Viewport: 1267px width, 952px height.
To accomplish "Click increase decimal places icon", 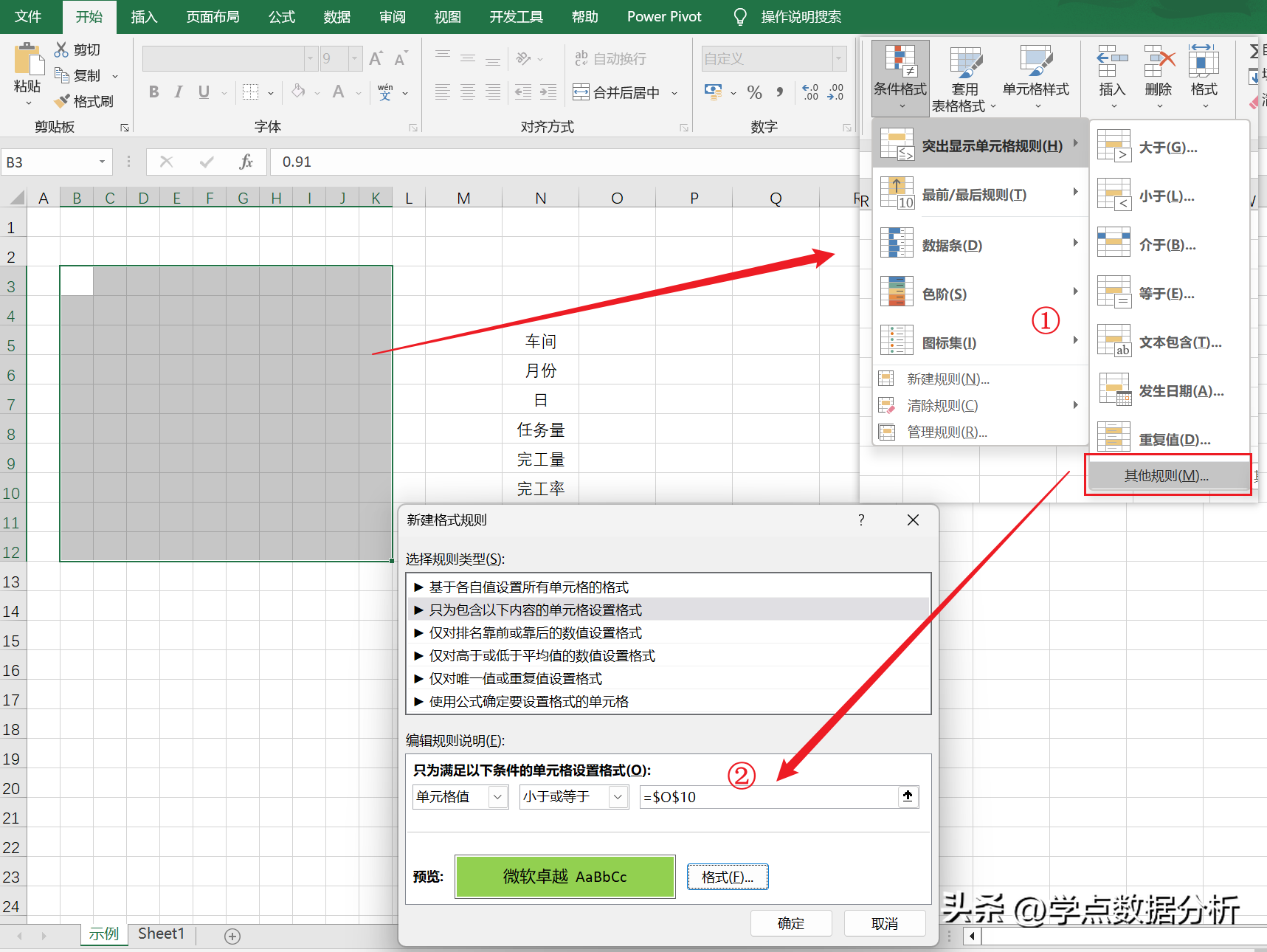I will click(x=810, y=92).
